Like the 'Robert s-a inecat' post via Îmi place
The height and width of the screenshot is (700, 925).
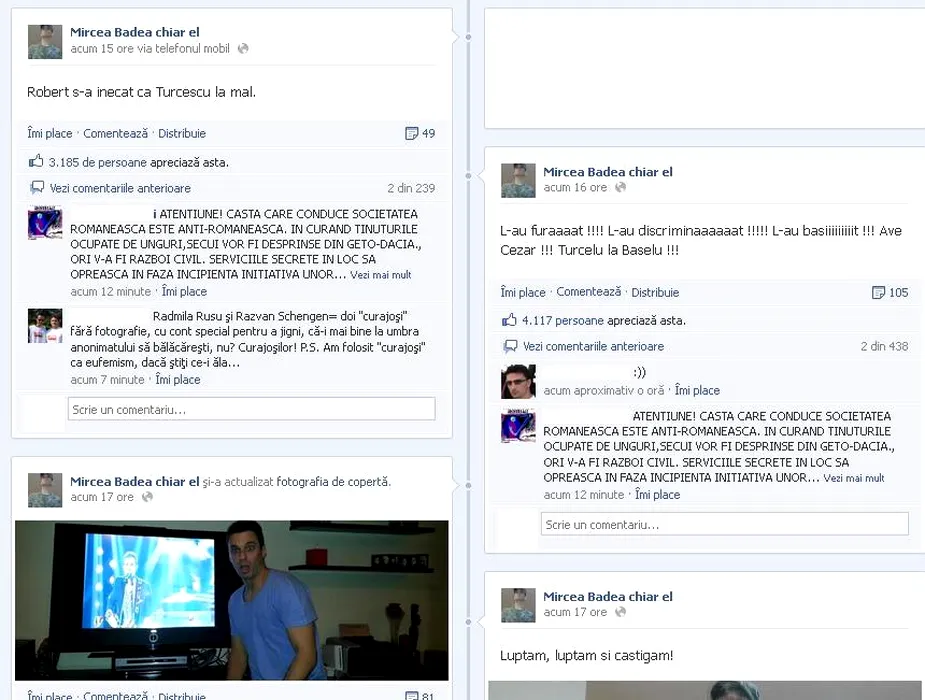click(x=49, y=133)
